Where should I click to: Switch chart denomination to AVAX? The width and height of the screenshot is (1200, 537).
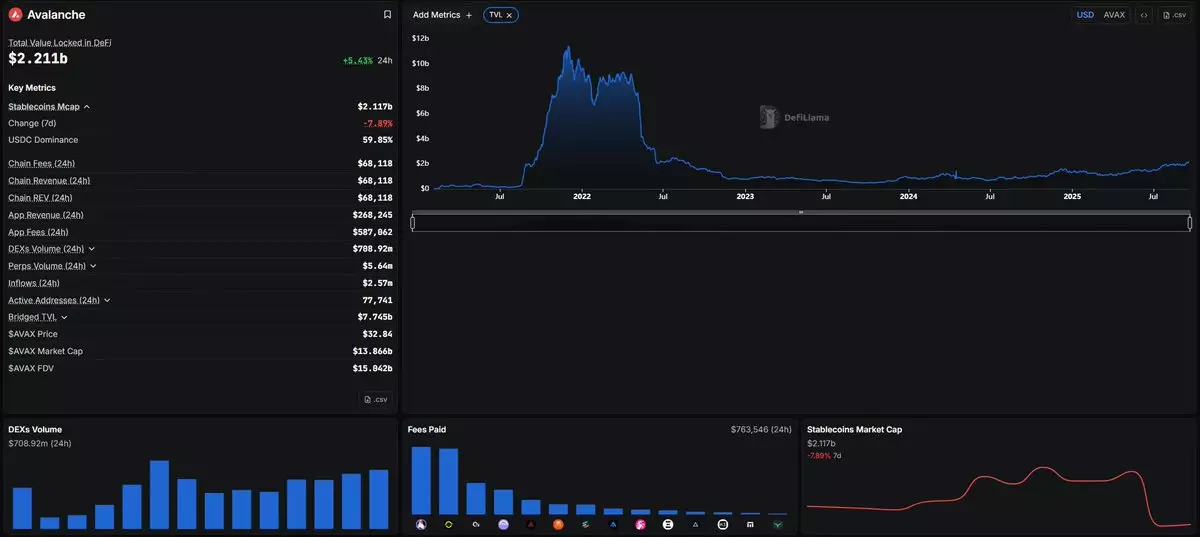1114,15
